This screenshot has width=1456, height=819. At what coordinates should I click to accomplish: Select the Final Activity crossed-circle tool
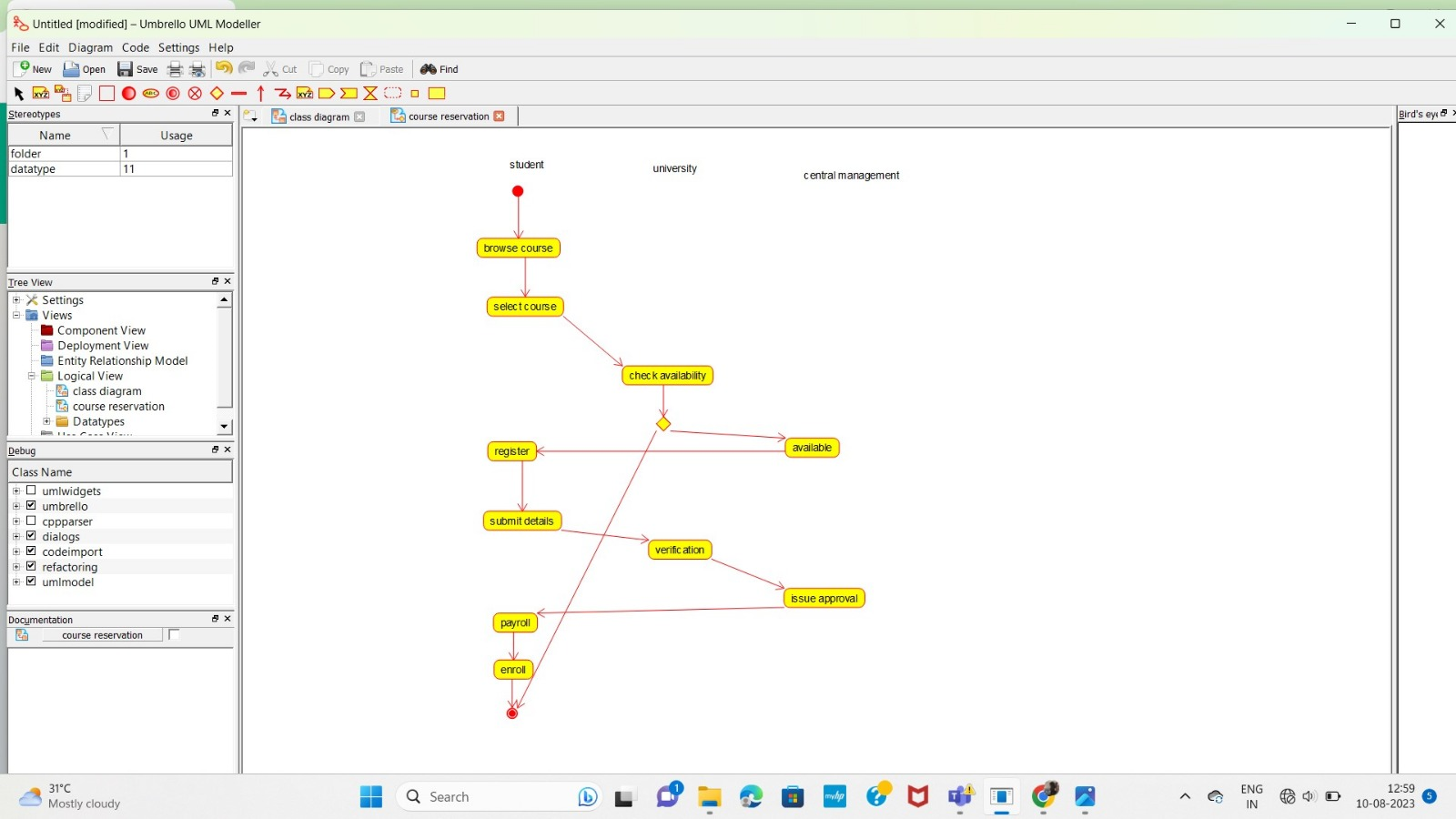195,94
